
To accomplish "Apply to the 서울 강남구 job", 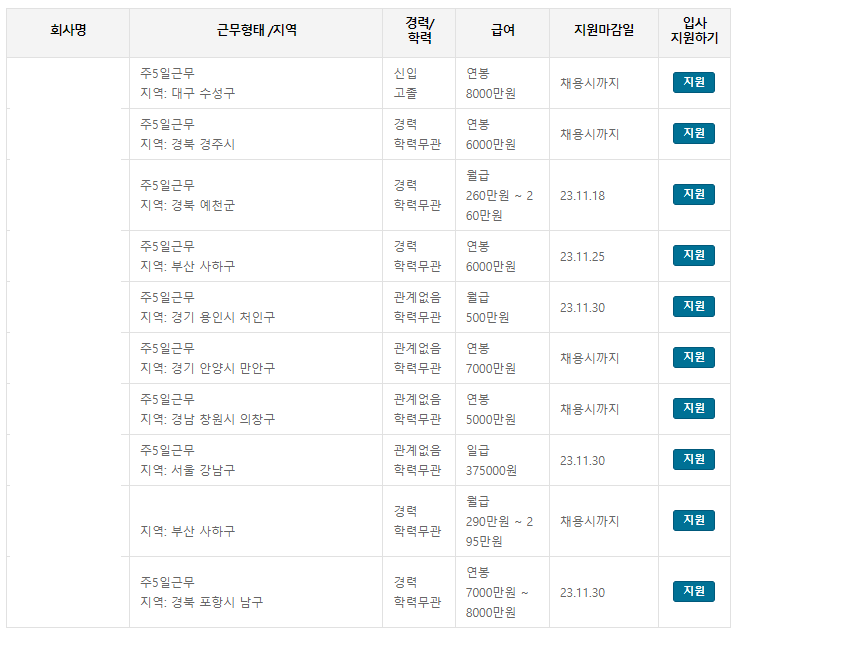I will (x=693, y=459).
